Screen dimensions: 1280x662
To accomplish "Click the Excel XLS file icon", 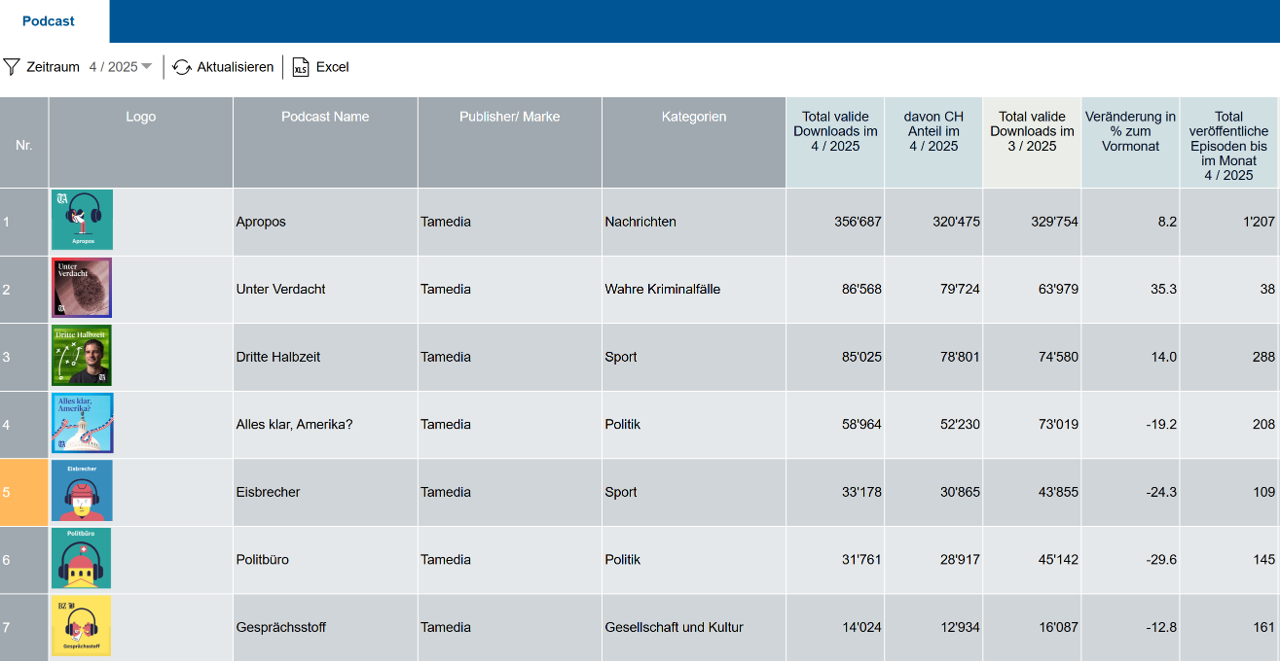I will coord(300,67).
